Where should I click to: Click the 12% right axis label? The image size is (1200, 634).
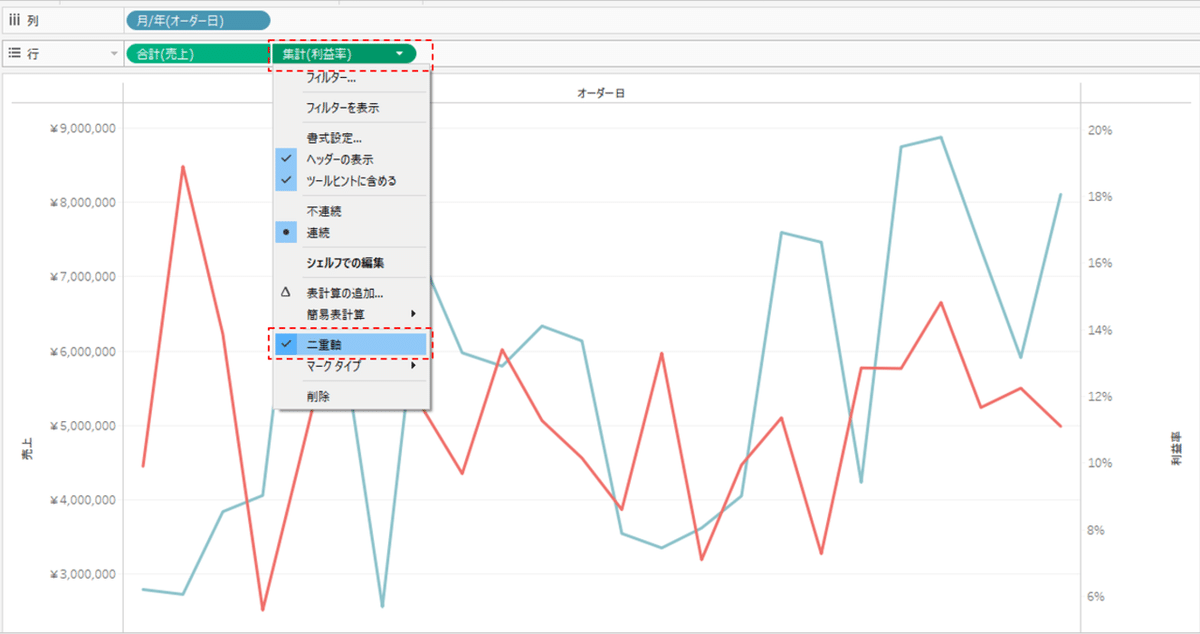[x=1101, y=397]
